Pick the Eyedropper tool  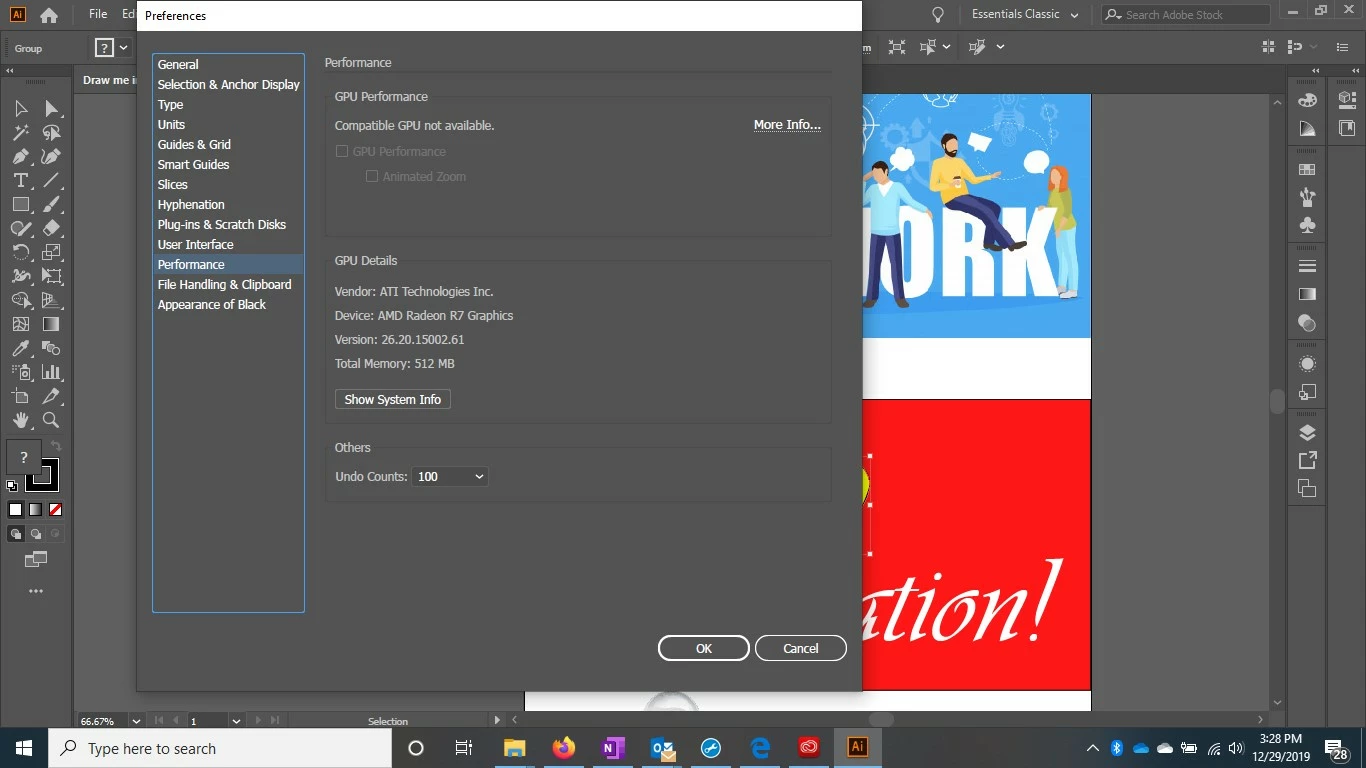[21, 348]
